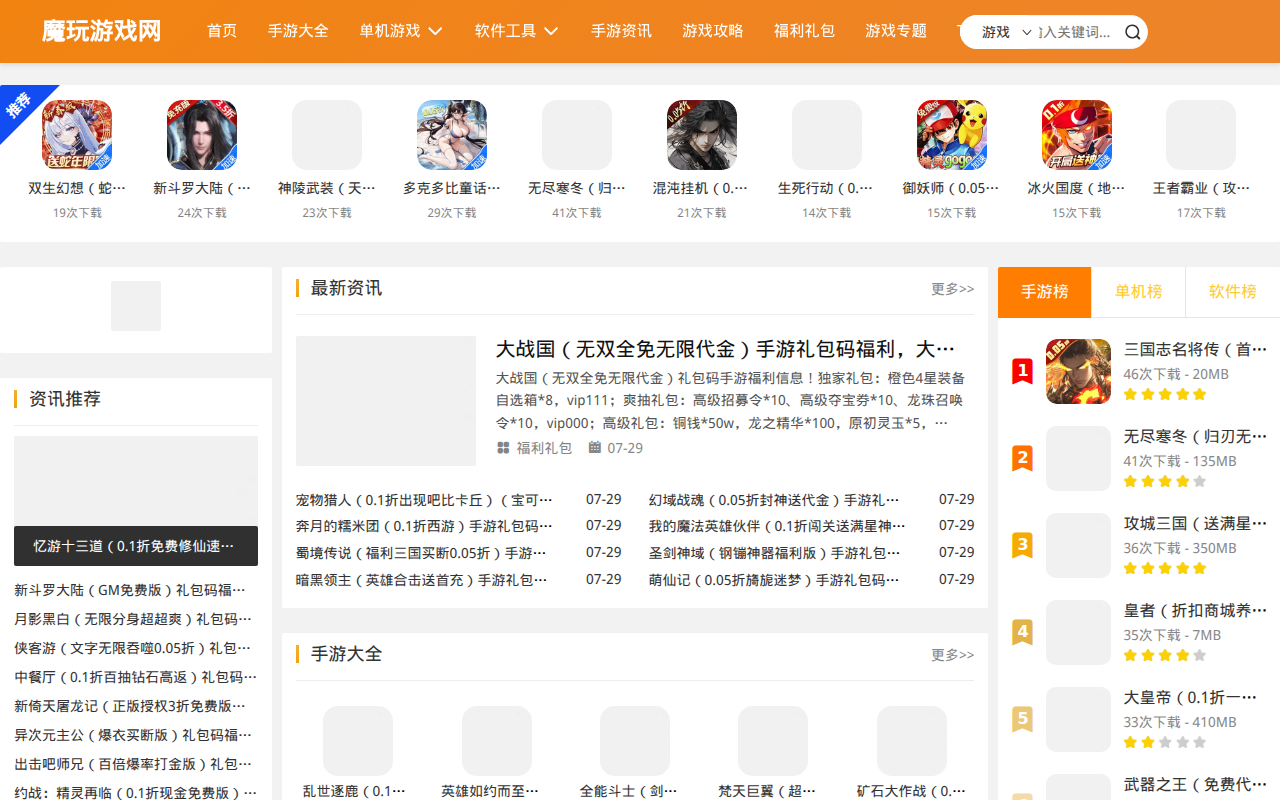Go to 首页 in navigation
This screenshot has width=1280, height=800.
point(222,31)
